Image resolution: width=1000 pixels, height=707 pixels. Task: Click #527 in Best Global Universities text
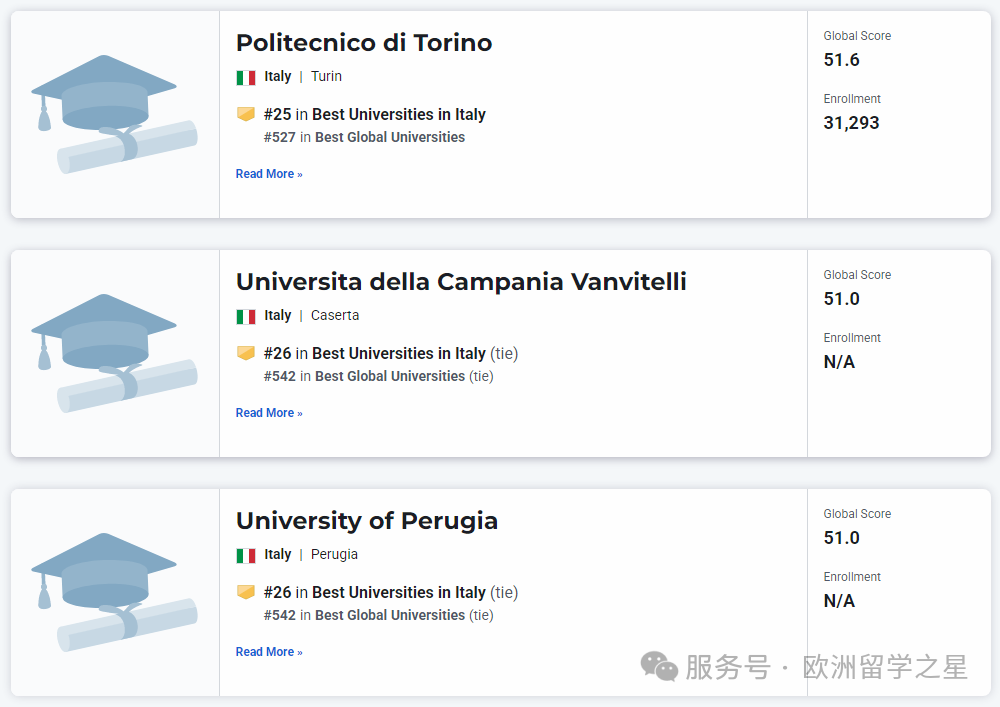click(x=364, y=137)
